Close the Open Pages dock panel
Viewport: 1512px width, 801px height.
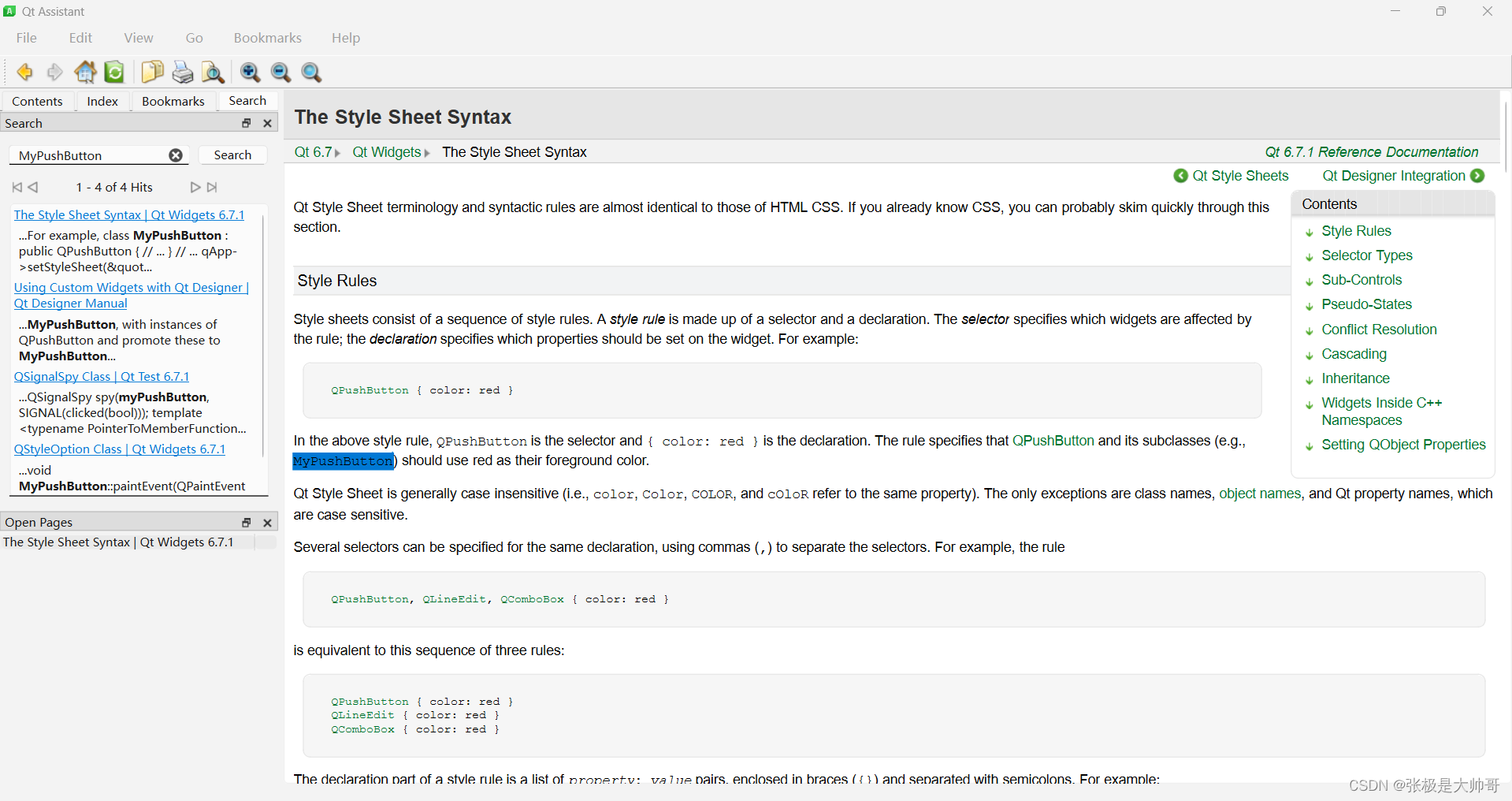(x=268, y=522)
